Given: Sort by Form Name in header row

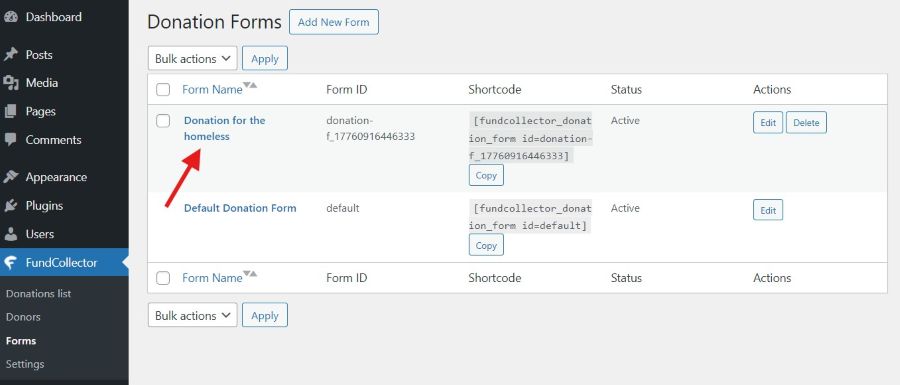Looking at the screenshot, I should [250, 85].
